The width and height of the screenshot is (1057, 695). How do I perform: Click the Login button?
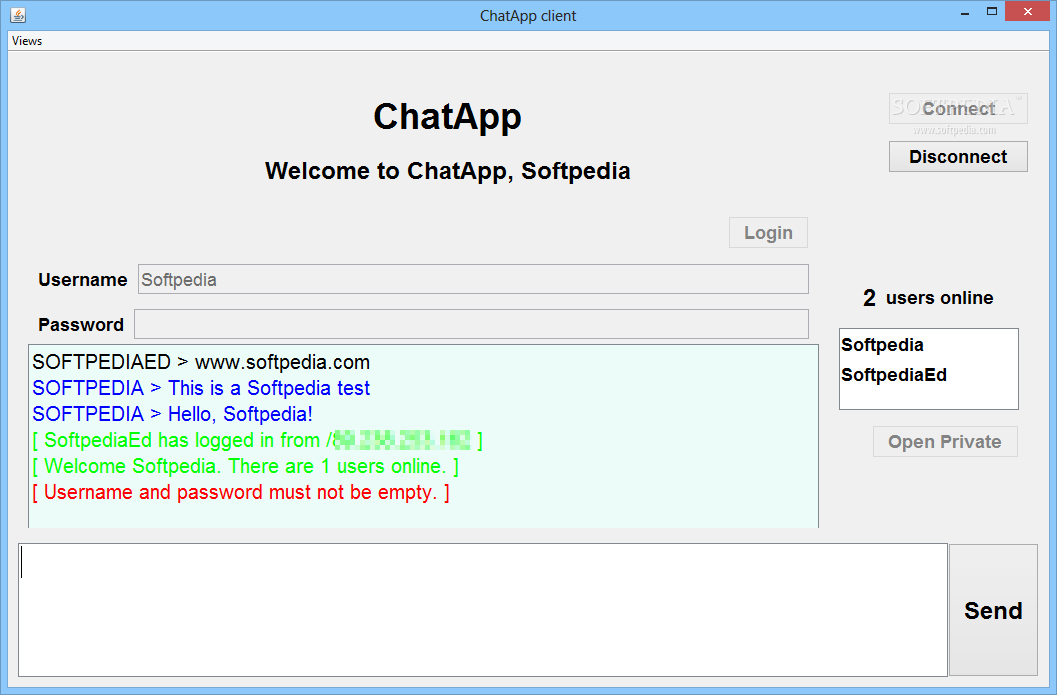(x=768, y=233)
